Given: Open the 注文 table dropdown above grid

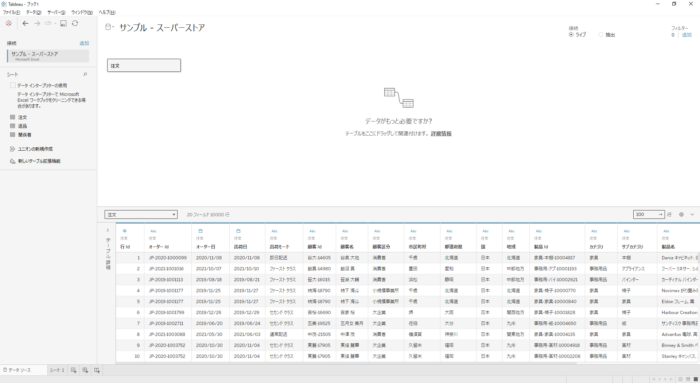Looking at the screenshot, I should tap(141, 215).
